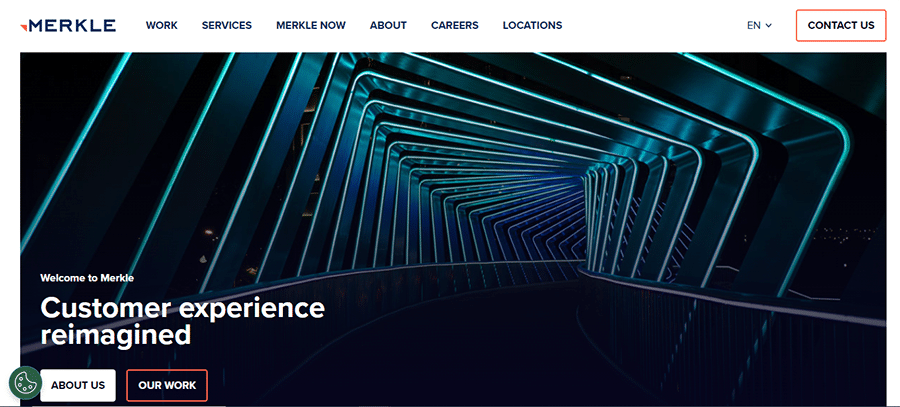
Task: Click the Merkle logo
Action: click(68, 25)
